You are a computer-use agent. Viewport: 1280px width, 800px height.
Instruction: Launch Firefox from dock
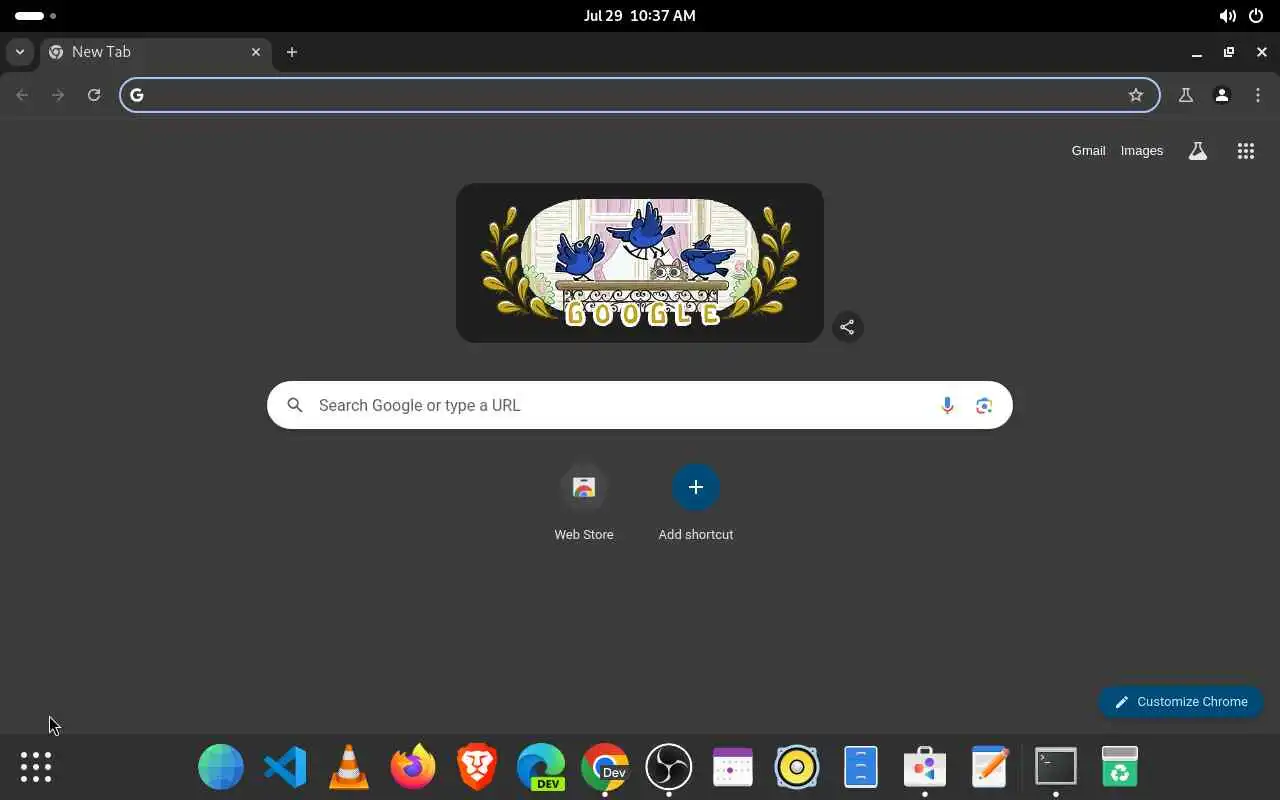pos(413,767)
